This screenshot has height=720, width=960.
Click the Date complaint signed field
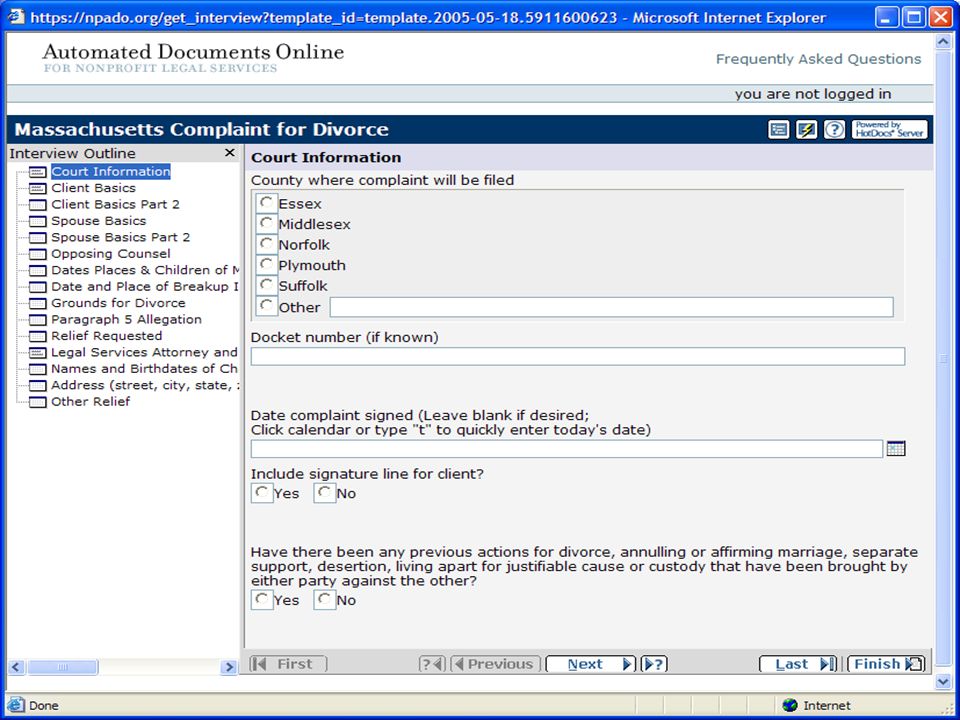point(567,449)
